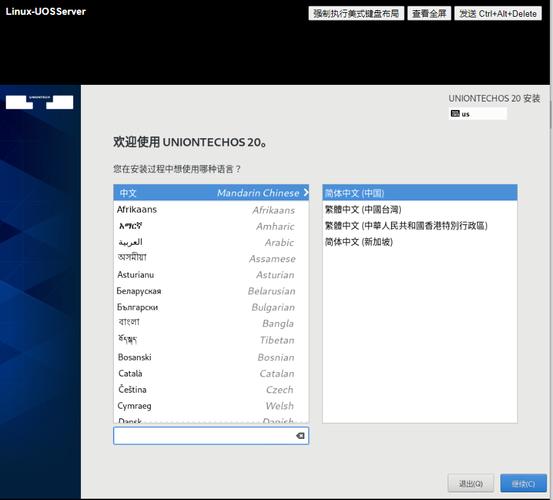This screenshot has width=553, height=500.
Task: Select the Bangla language row
Action: pos(211,323)
